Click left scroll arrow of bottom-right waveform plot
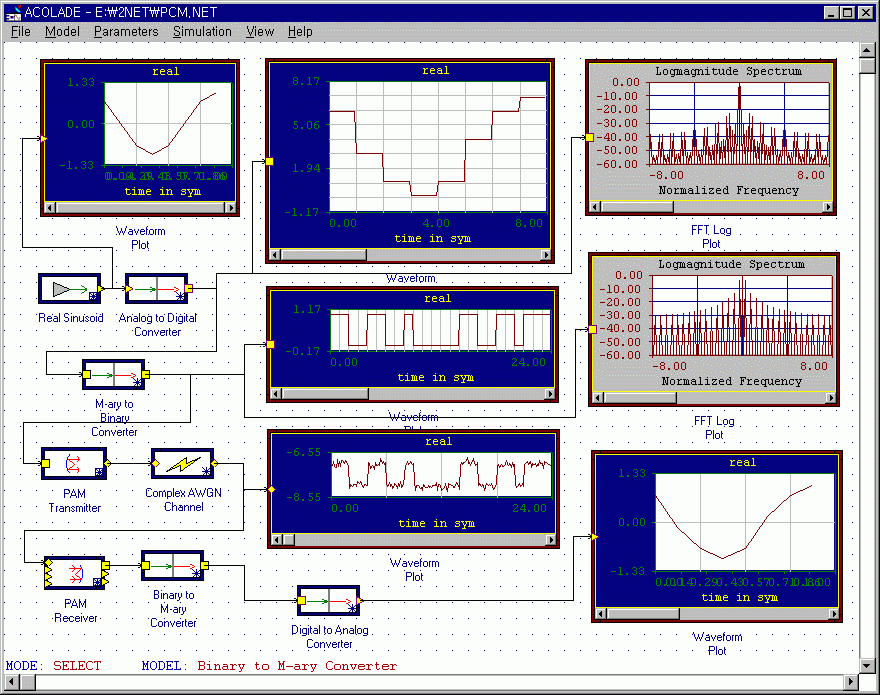Viewport: 880px width, 695px height. tap(601, 614)
